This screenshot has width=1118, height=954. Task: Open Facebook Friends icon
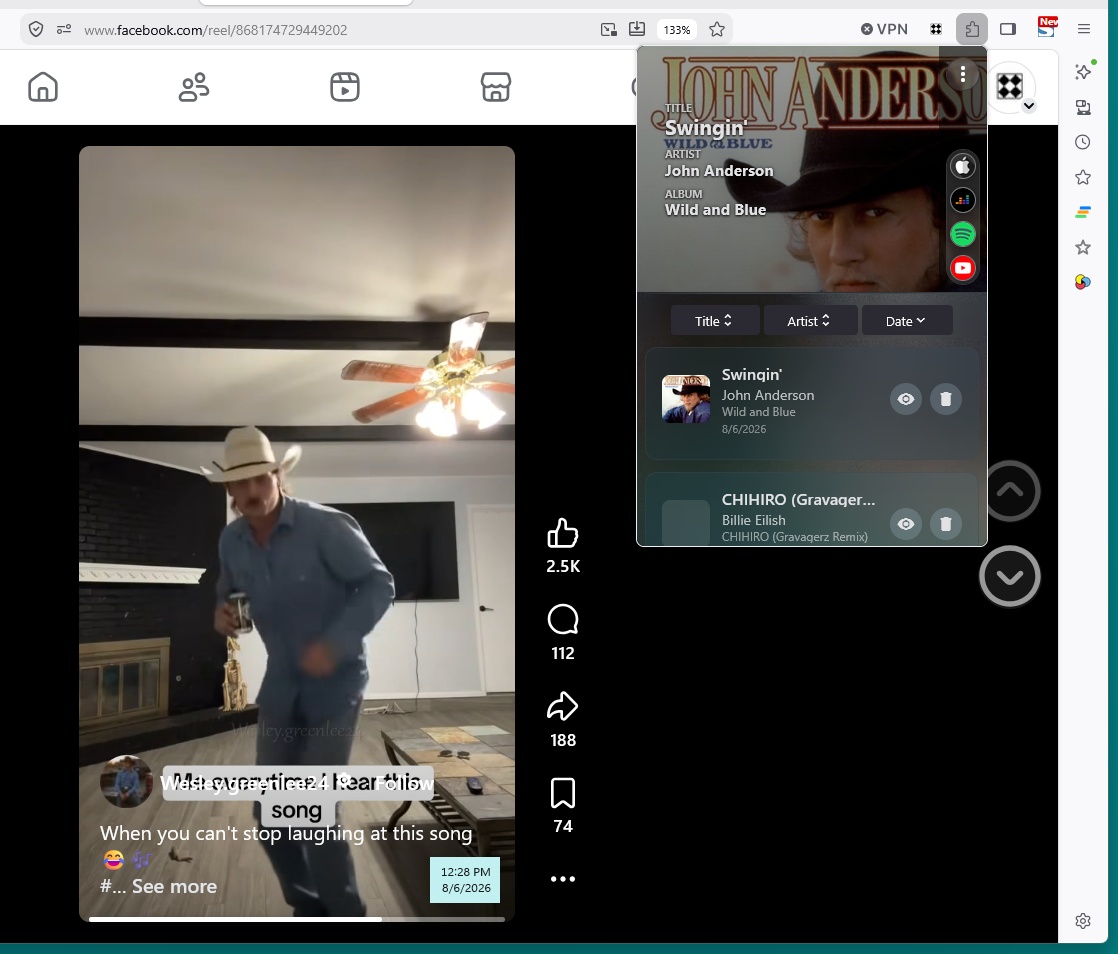click(x=194, y=87)
